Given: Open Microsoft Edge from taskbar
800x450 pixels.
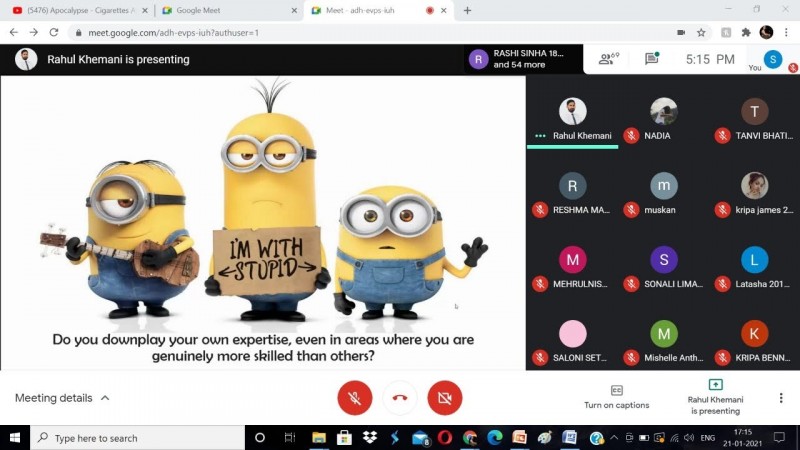Looking at the screenshot, I should pos(494,438).
